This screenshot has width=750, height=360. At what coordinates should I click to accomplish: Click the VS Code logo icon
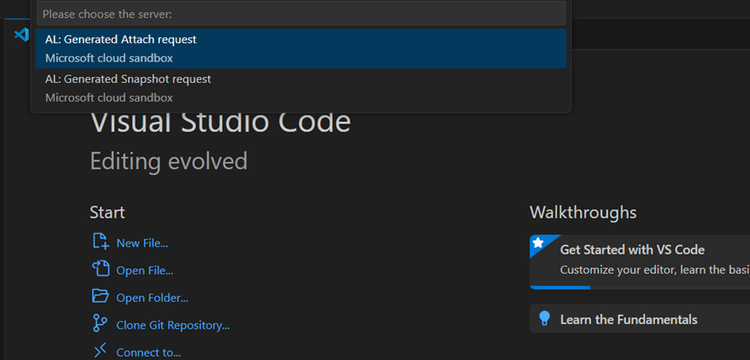[x=21, y=34]
